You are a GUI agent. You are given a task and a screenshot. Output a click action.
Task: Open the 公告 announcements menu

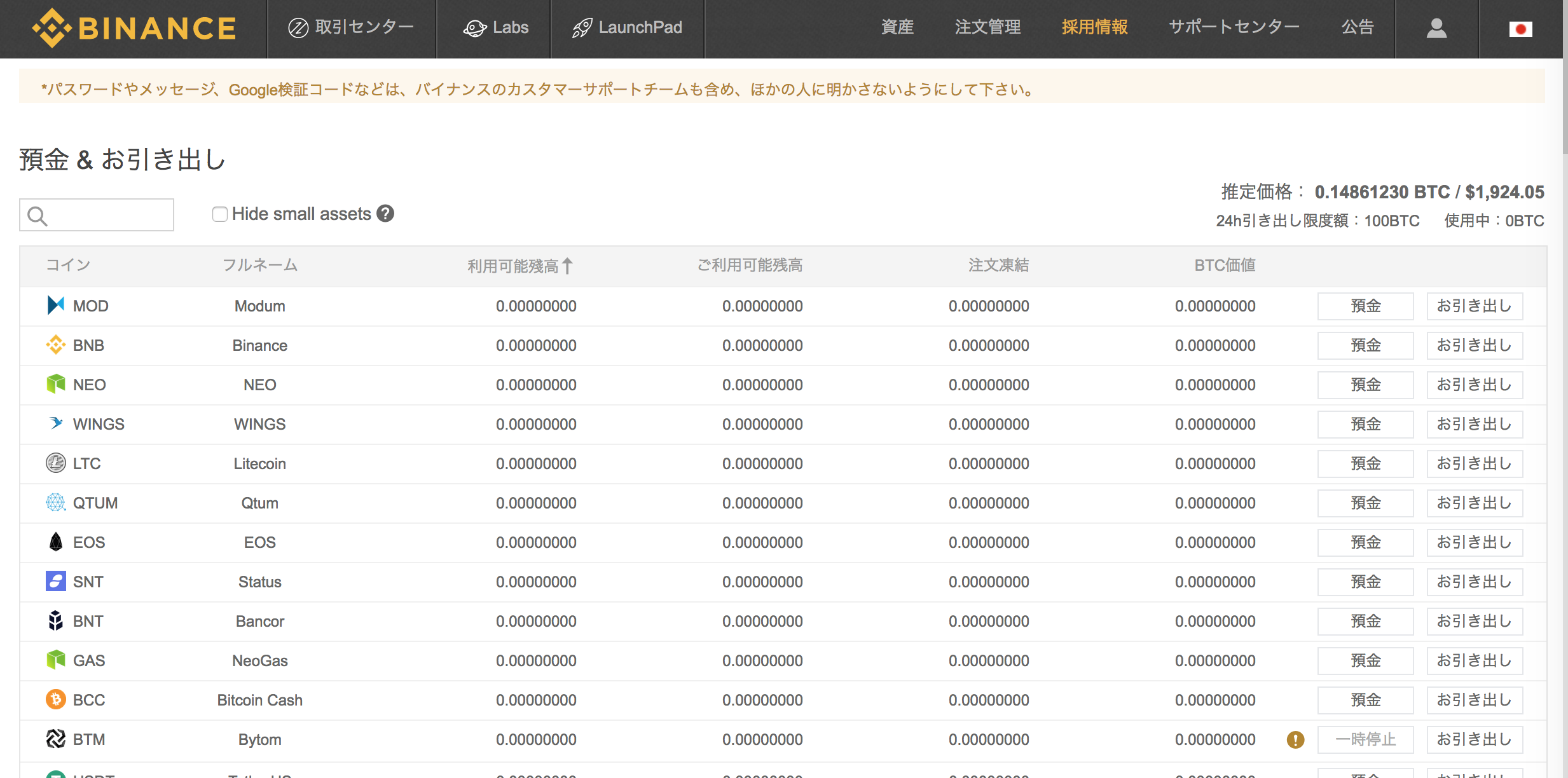point(1358,27)
